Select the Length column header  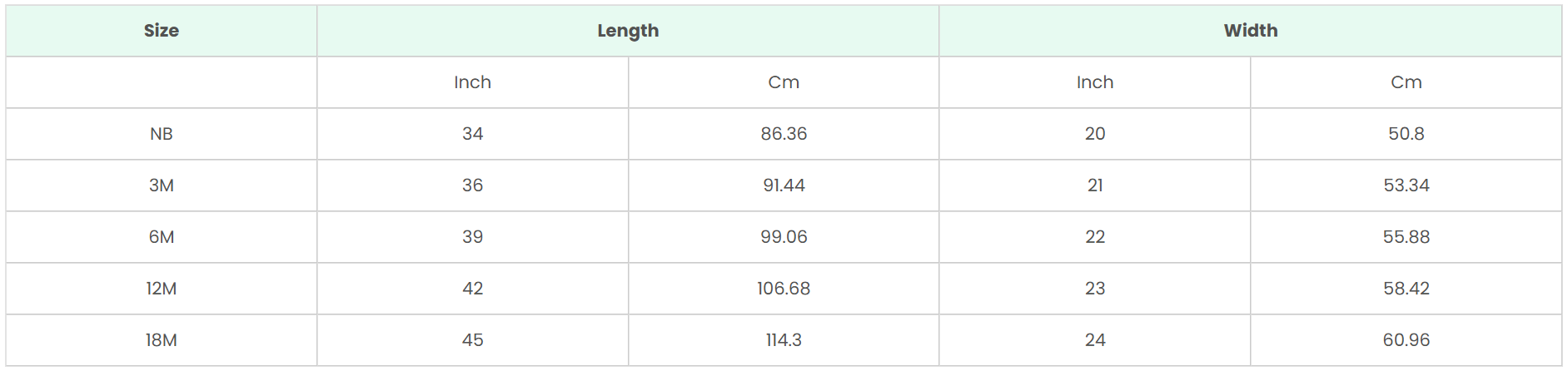coord(628,31)
